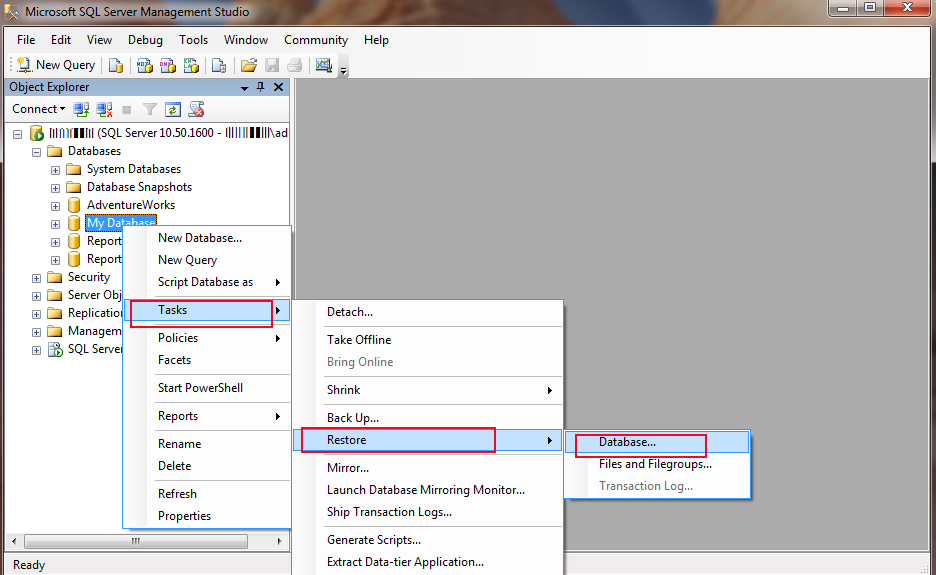This screenshot has height=575, width=936.
Task: Open the toolbar options overflow arrow
Action: point(343,70)
